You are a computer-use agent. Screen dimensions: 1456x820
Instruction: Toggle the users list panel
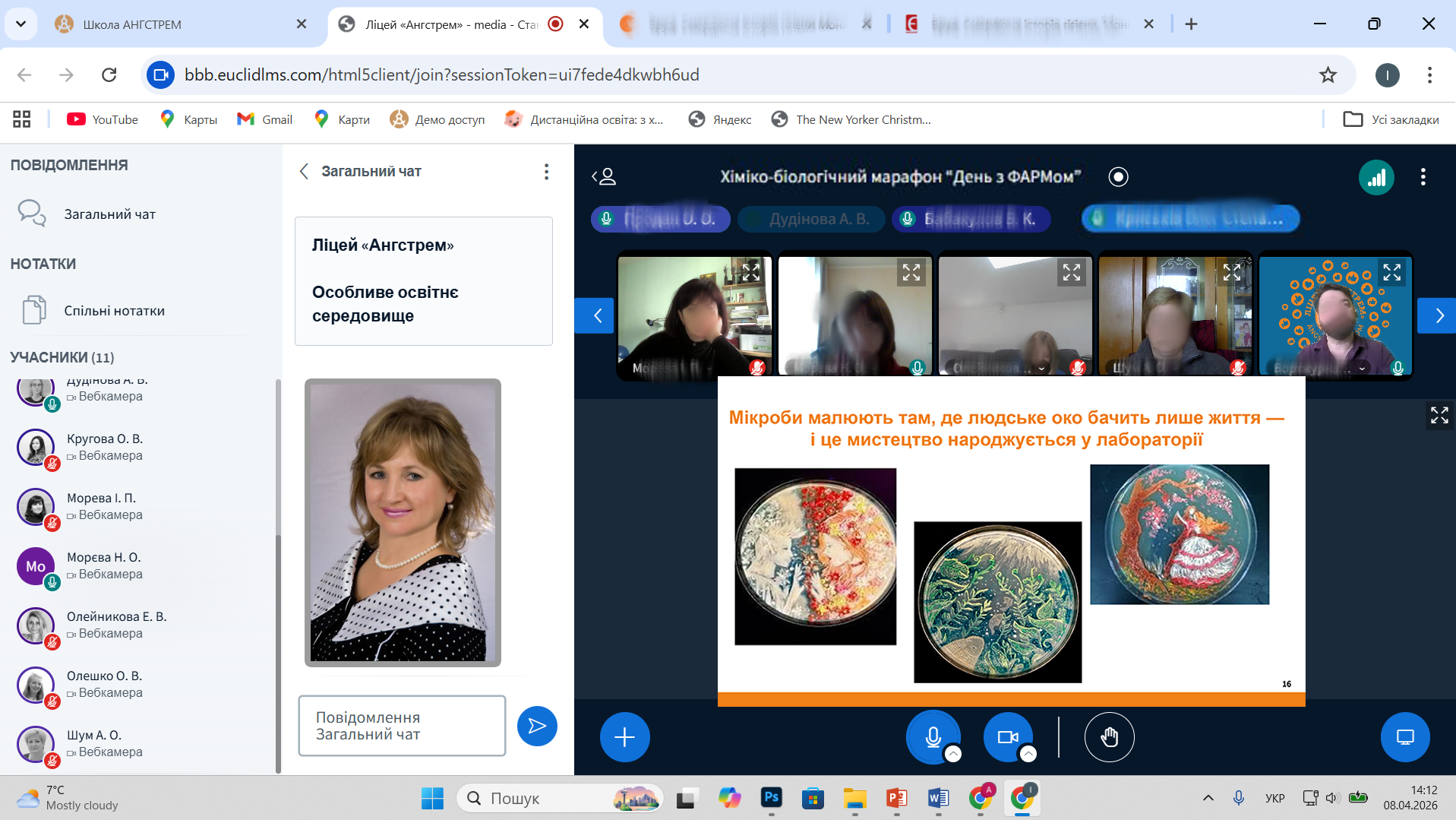(604, 177)
